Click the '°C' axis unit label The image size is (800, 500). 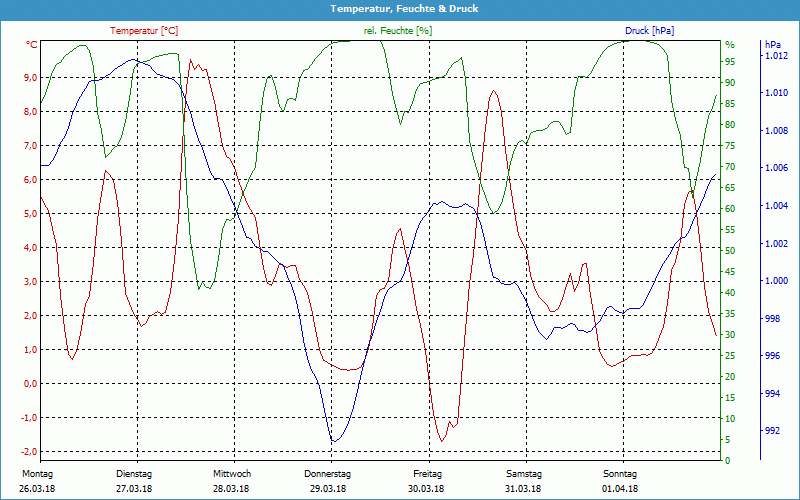coord(32,45)
